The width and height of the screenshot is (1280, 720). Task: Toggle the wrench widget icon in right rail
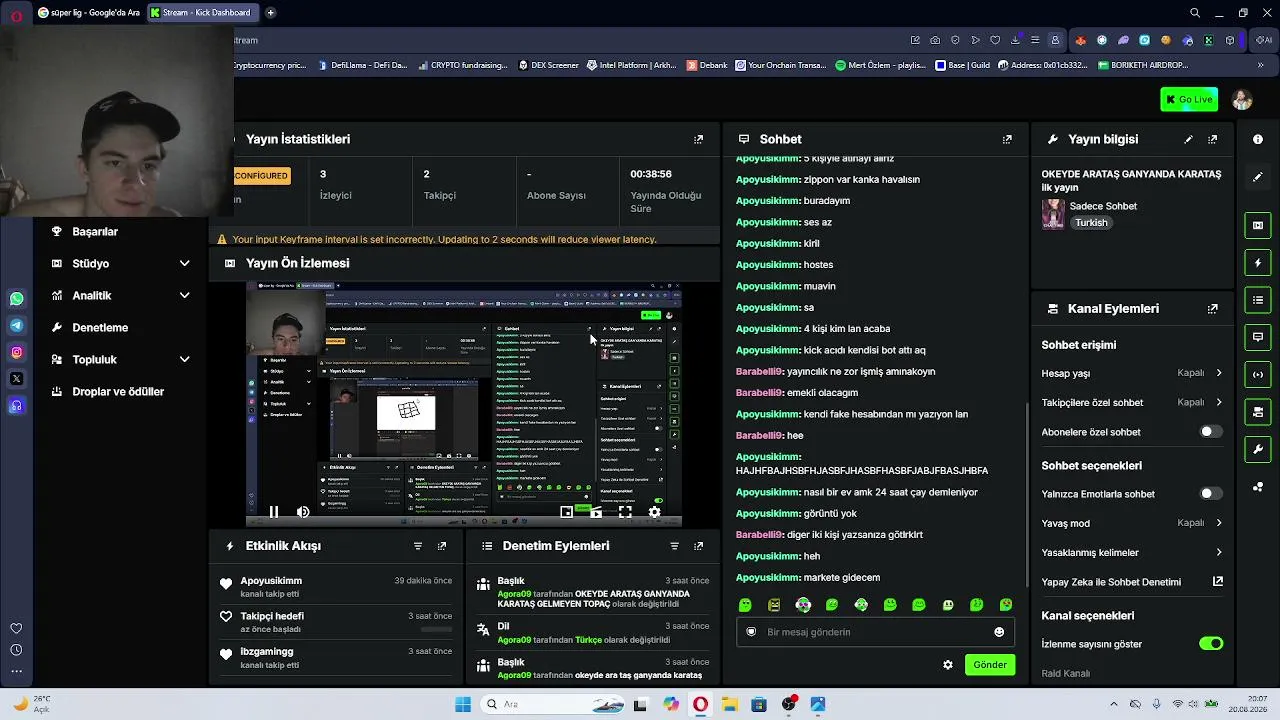[x=1258, y=449]
